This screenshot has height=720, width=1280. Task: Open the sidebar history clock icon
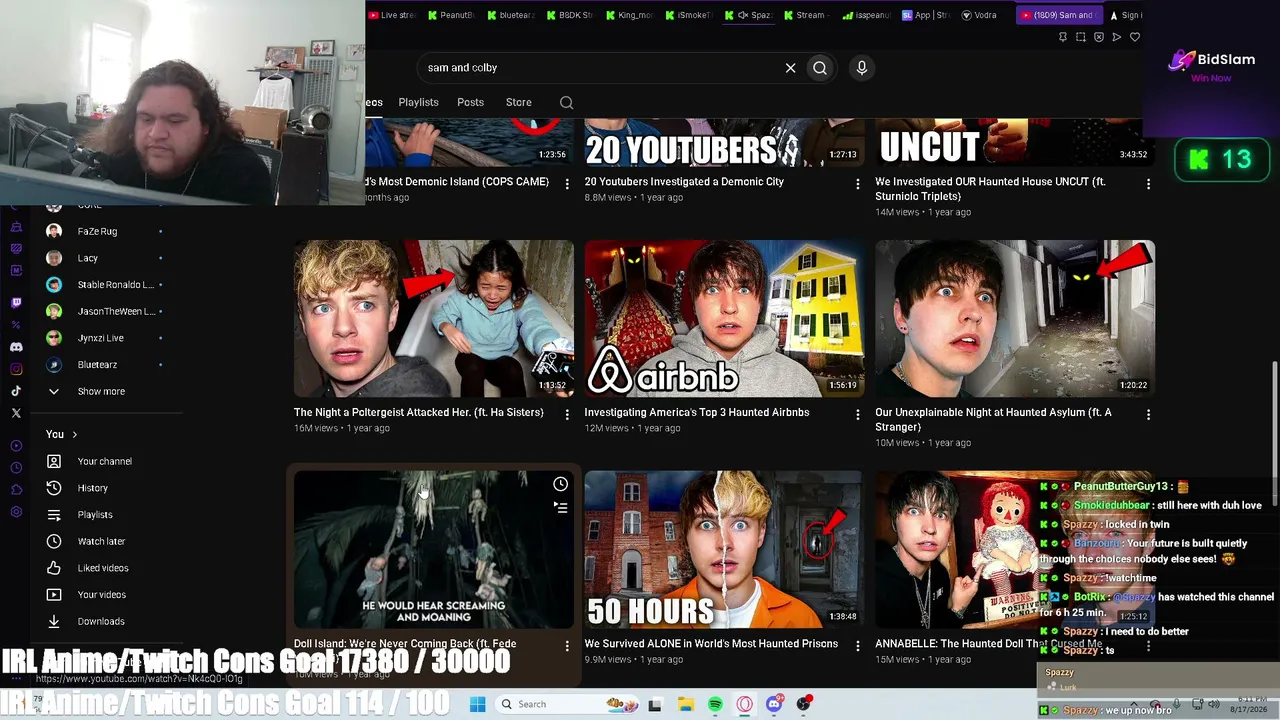click(x=16, y=468)
